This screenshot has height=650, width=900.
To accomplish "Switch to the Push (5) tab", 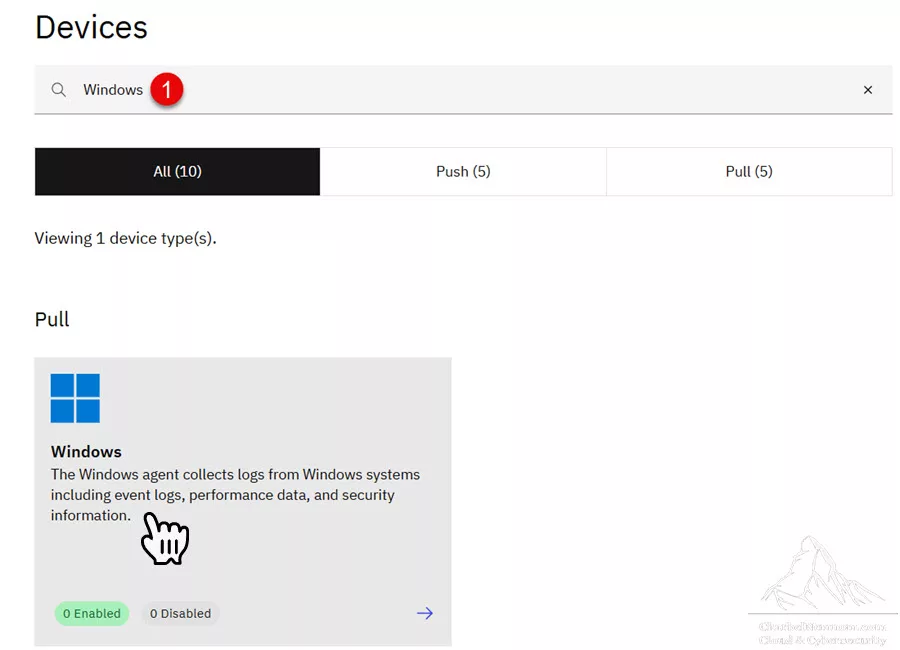I will point(463,172).
